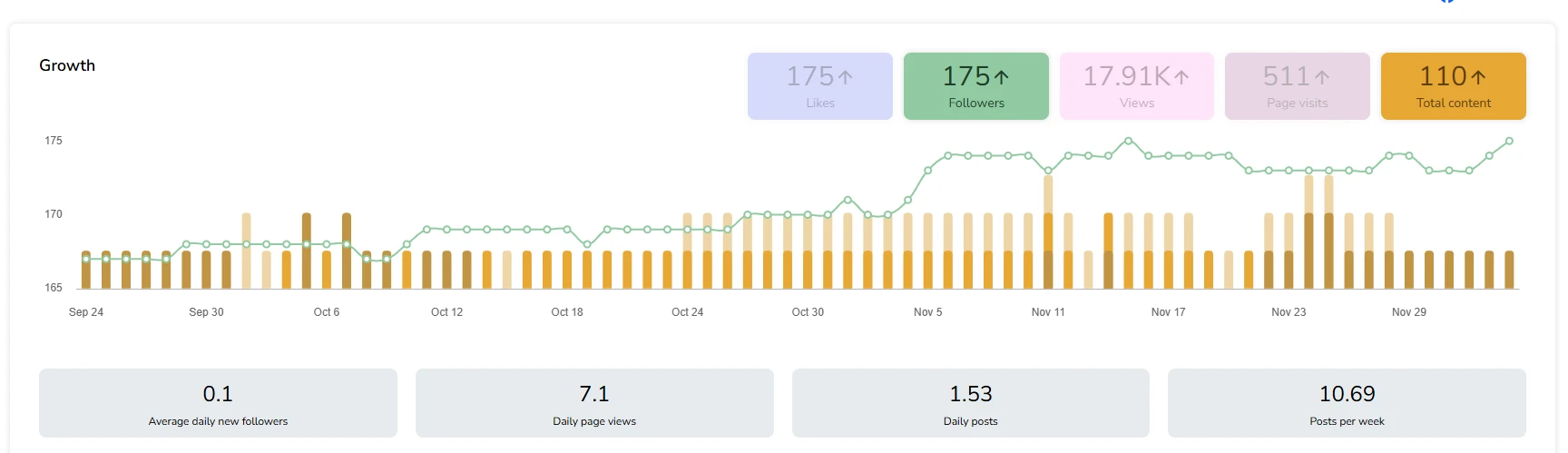Click the up arrow beside 175 Followers
The height and width of the screenshot is (453, 1568).
1001,77
